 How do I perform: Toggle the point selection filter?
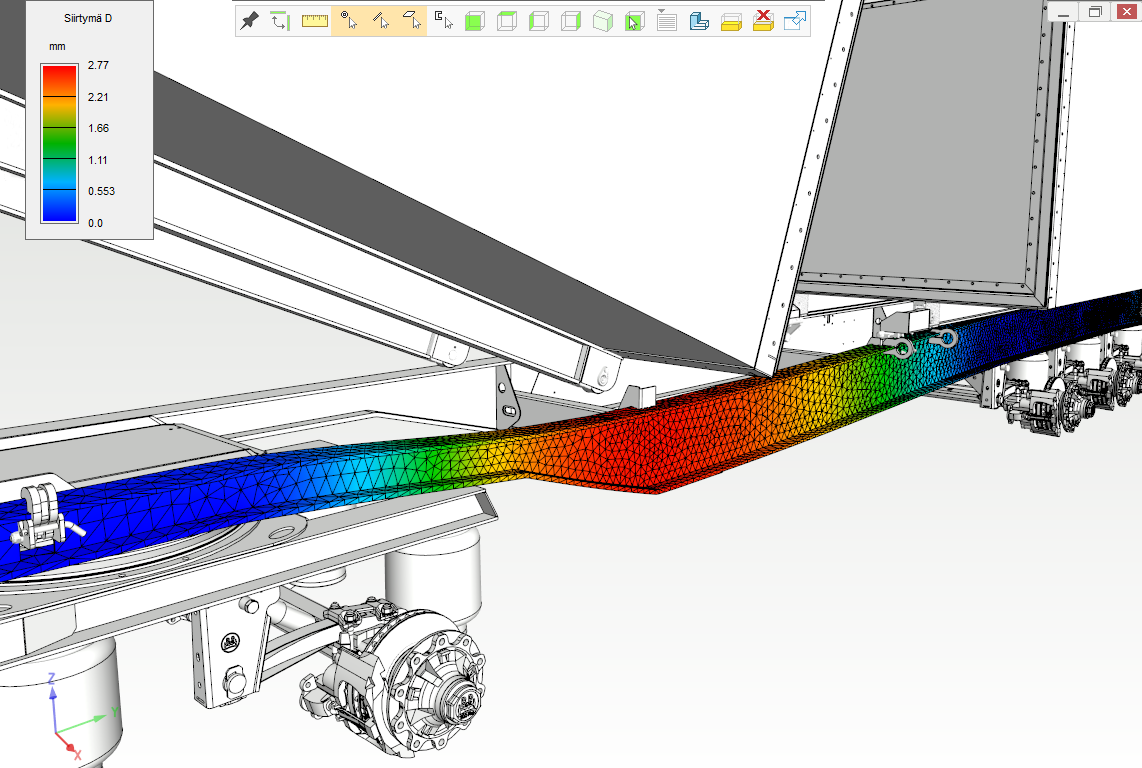click(348, 20)
